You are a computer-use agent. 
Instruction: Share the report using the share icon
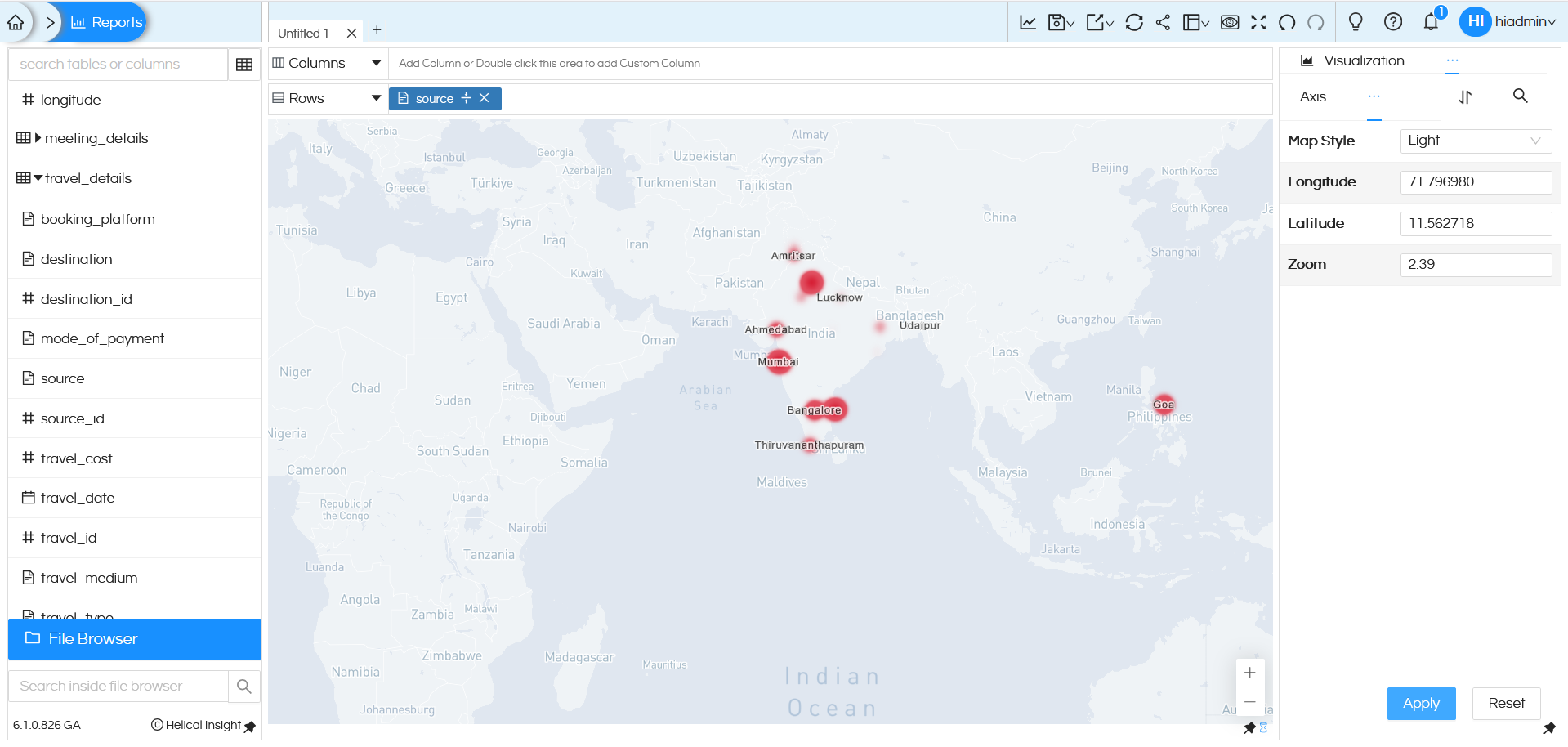pyautogui.click(x=1162, y=22)
